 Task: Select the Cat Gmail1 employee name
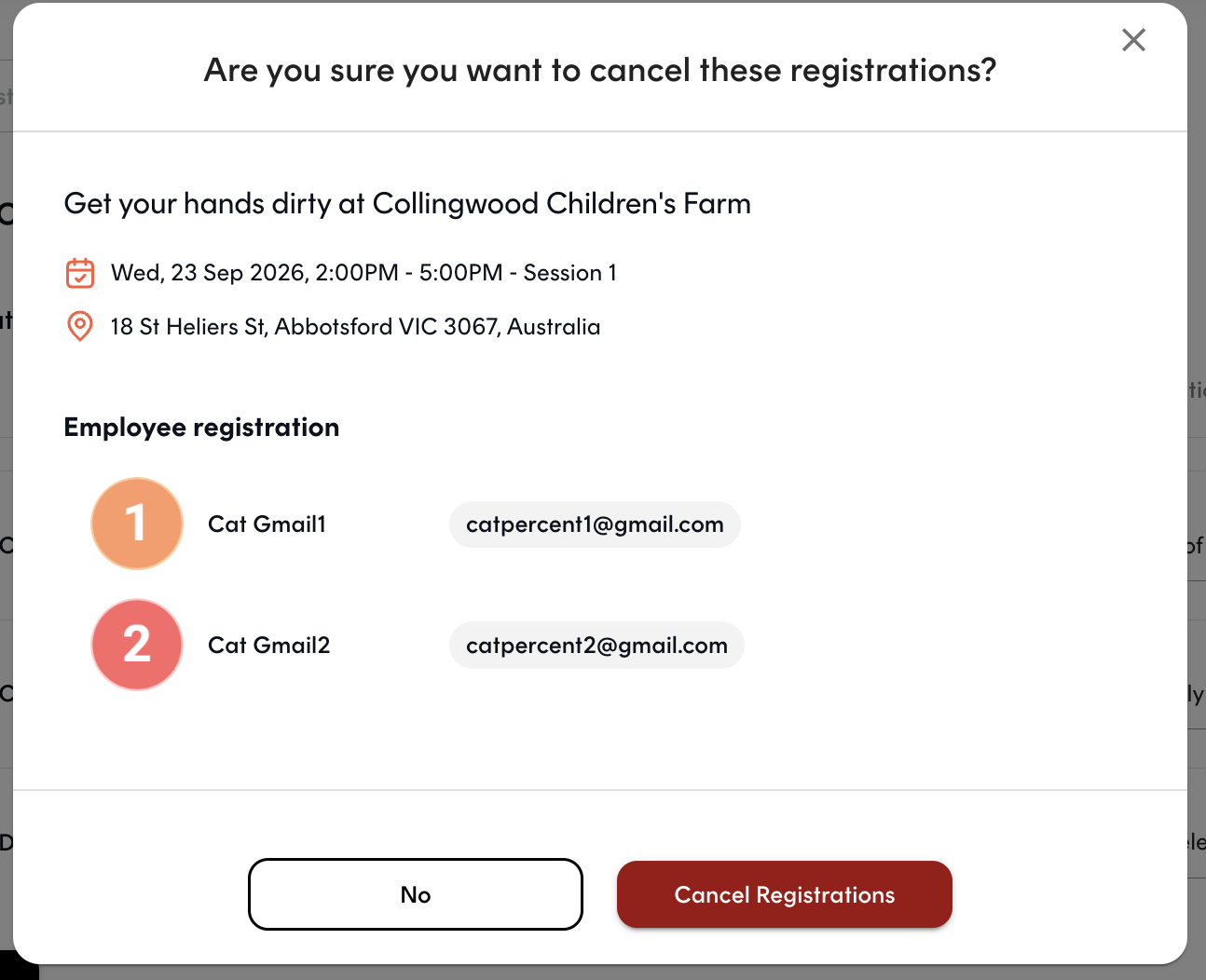[x=267, y=524]
